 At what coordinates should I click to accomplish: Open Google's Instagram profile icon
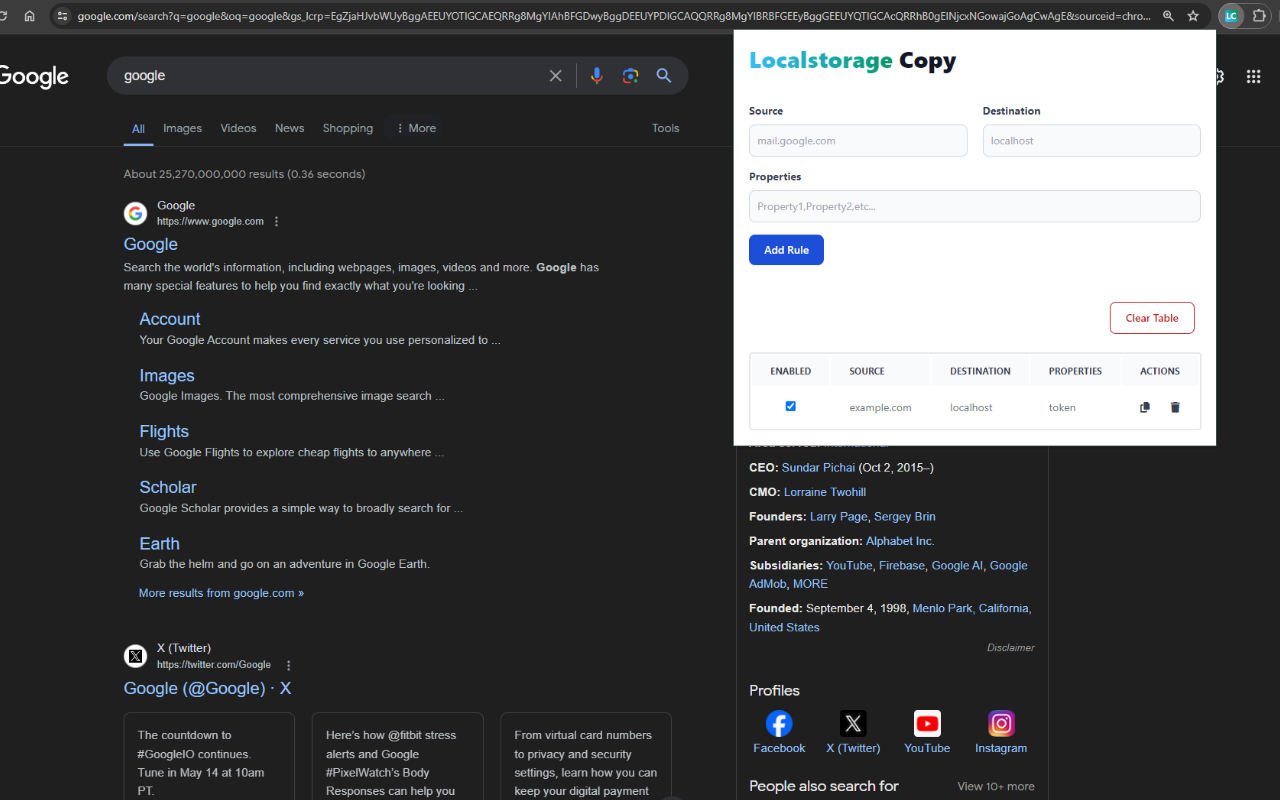1001,723
